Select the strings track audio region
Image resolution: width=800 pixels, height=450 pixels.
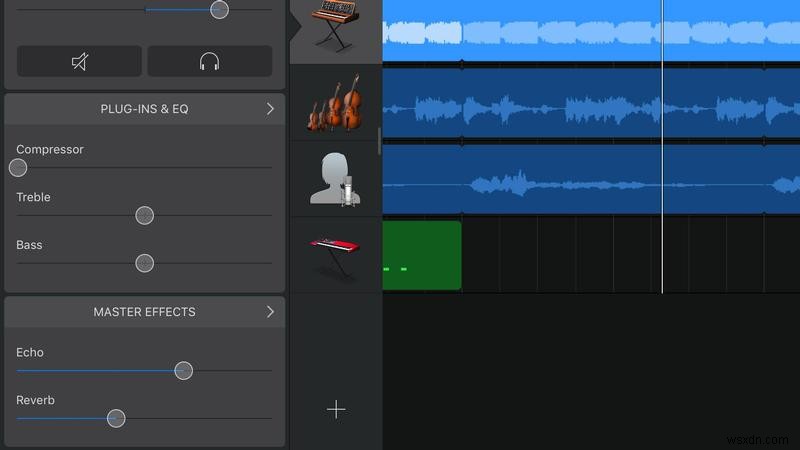(x=591, y=103)
